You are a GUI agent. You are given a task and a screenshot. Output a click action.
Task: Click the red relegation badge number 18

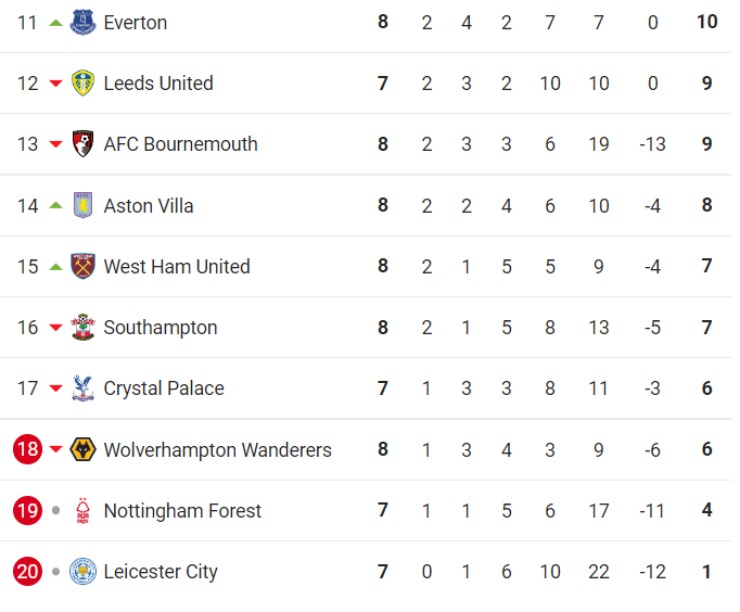[28, 450]
